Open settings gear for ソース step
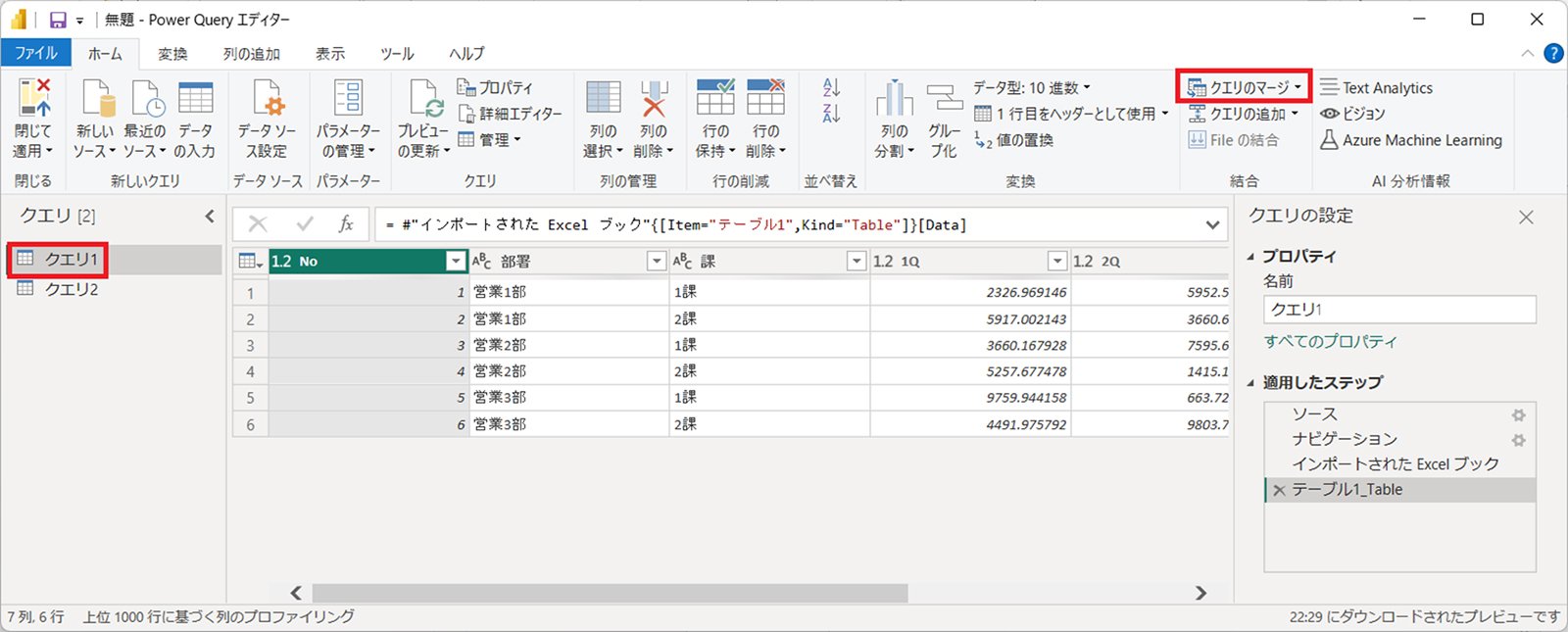The image size is (1568, 632). (1518, 414)
